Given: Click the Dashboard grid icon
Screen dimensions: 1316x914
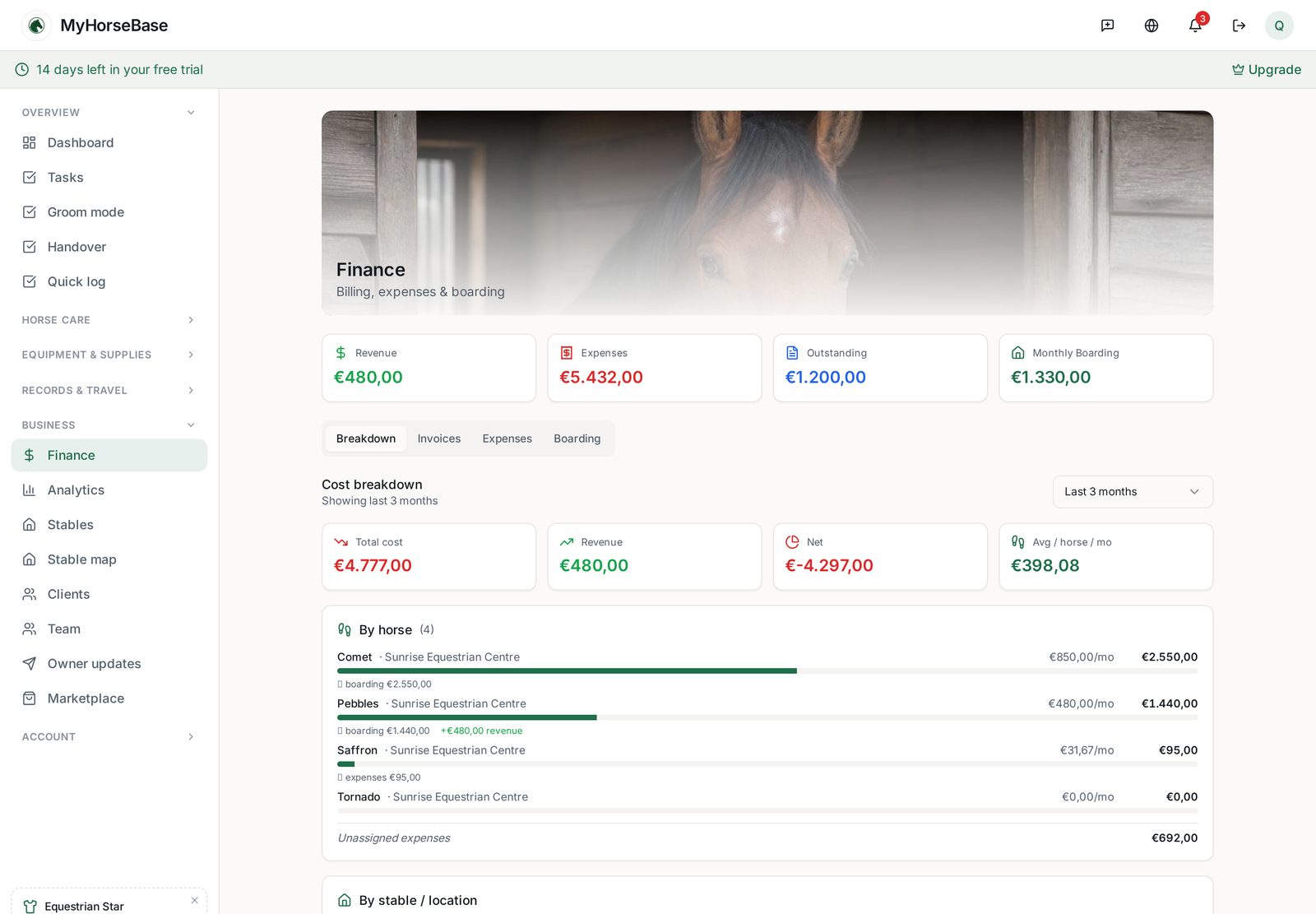Looking at the screenshot, I should click(30, 143).
